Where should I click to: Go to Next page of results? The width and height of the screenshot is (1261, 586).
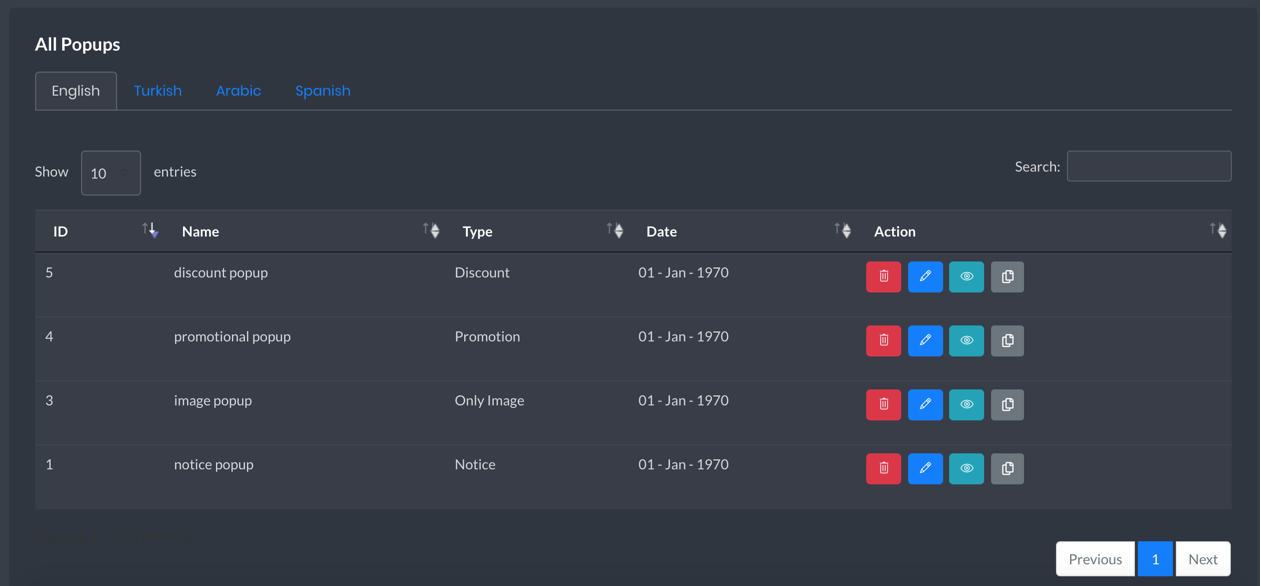tap(1203, 559)
